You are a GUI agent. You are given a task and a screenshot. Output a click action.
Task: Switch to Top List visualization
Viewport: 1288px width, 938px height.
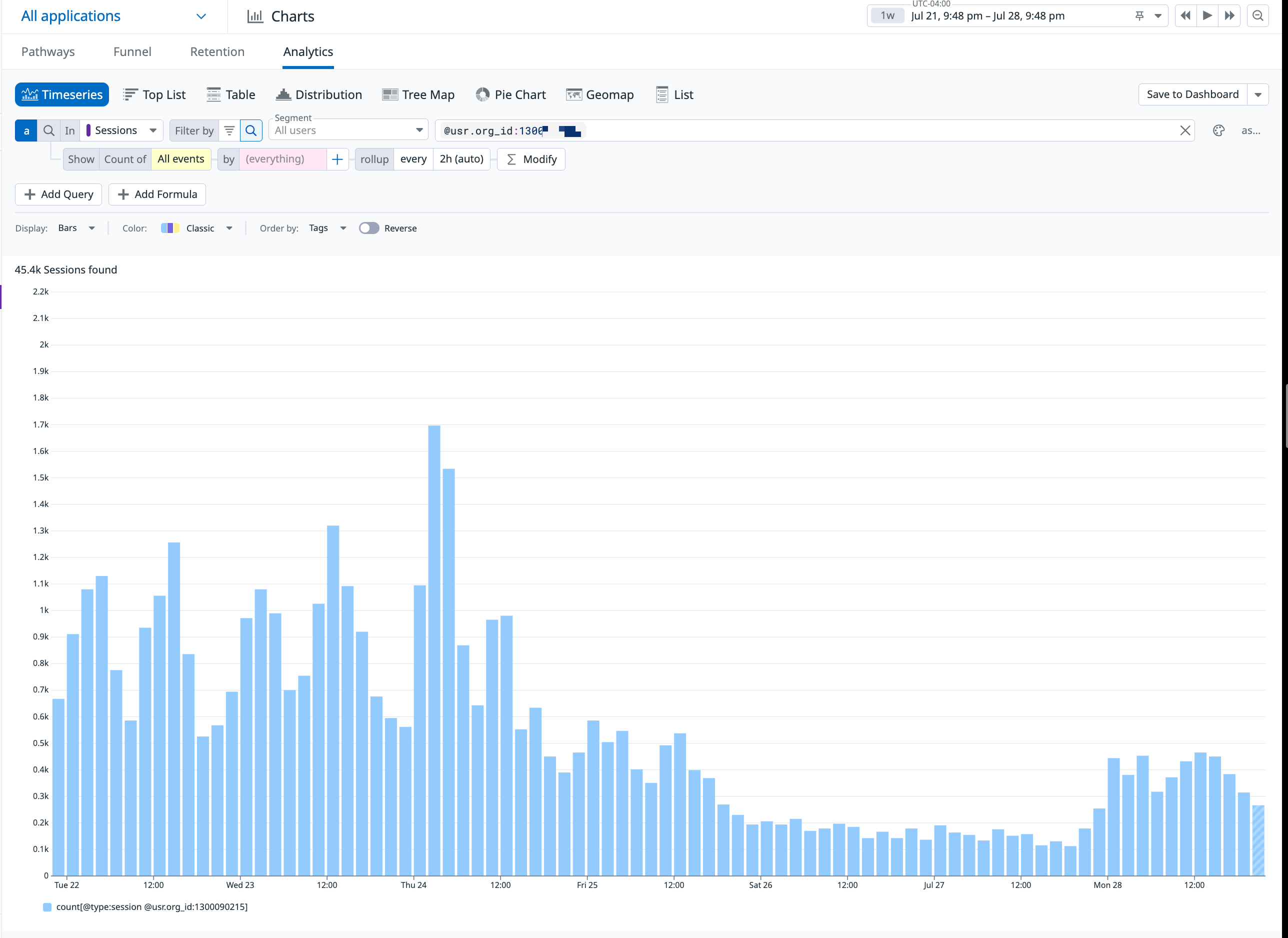click(x=154, y=95)
